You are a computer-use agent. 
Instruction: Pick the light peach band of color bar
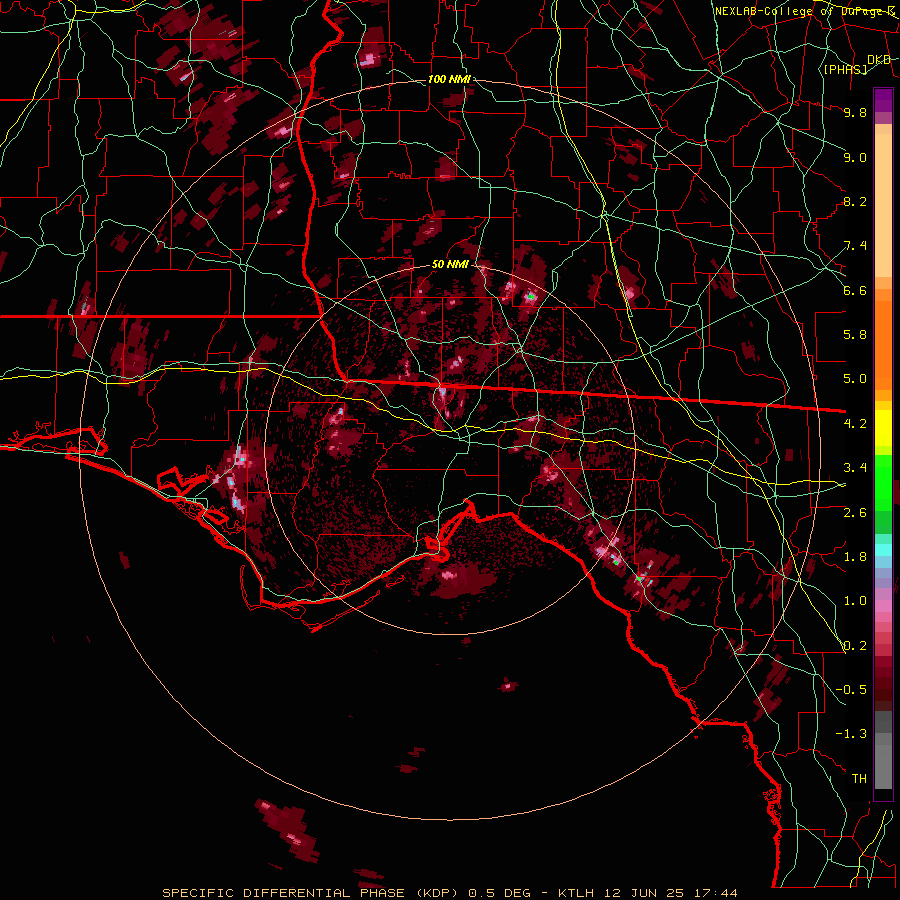point(883,207)
